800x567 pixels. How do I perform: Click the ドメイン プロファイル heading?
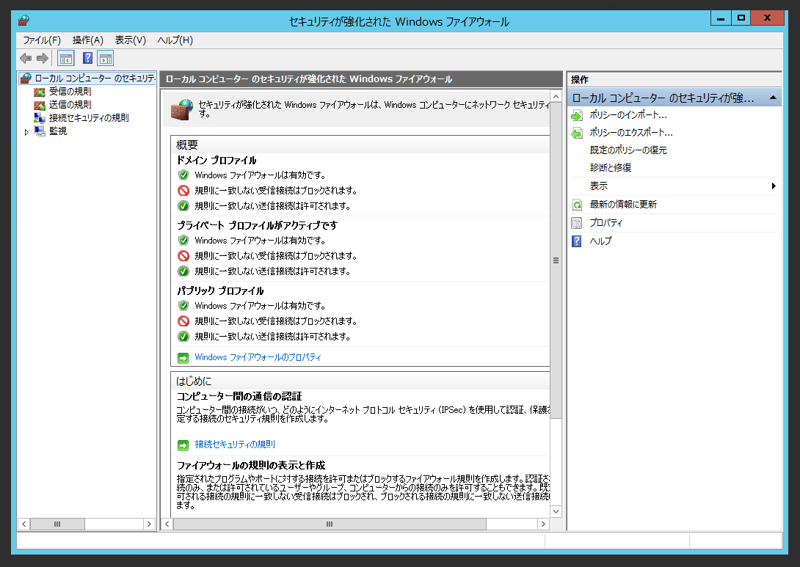(x=216, y=160)
